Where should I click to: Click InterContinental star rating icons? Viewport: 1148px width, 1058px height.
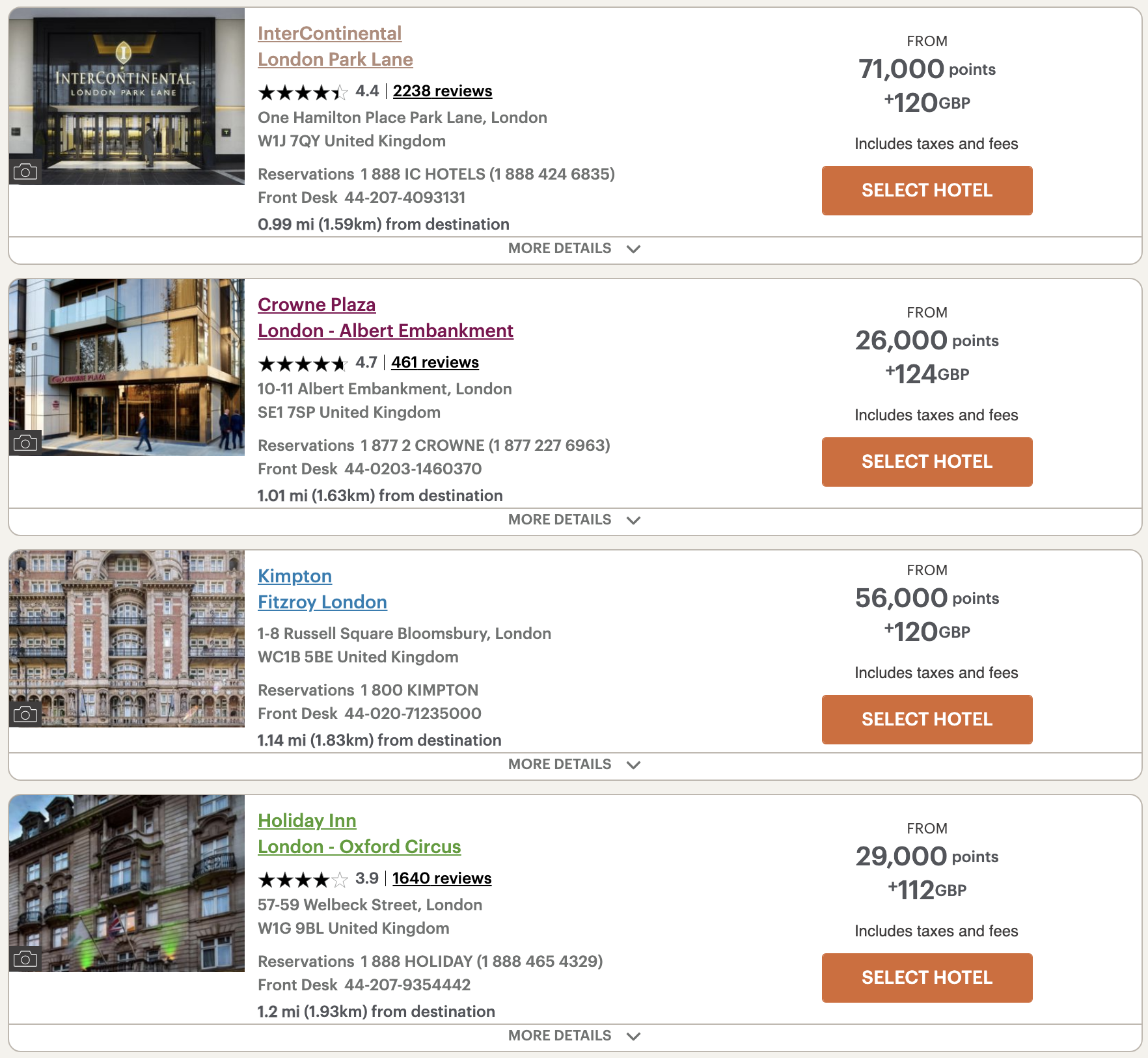(303, 92)
